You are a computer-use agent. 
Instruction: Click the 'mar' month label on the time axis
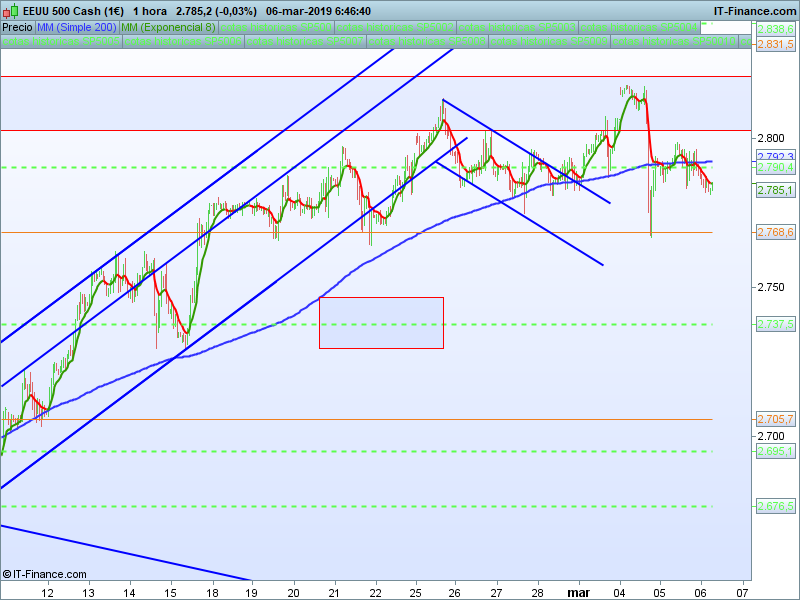tap(579, 593)
